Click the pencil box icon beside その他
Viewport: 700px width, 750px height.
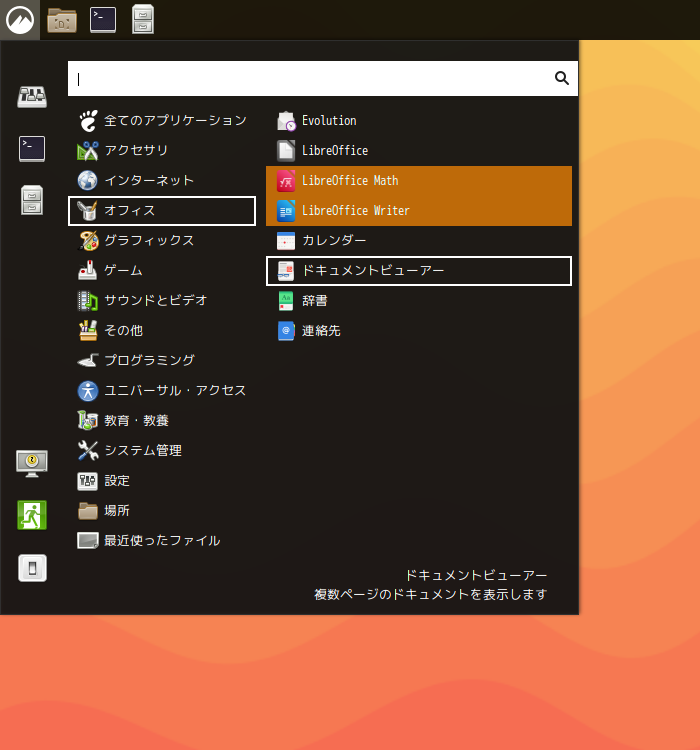[88, 331]
